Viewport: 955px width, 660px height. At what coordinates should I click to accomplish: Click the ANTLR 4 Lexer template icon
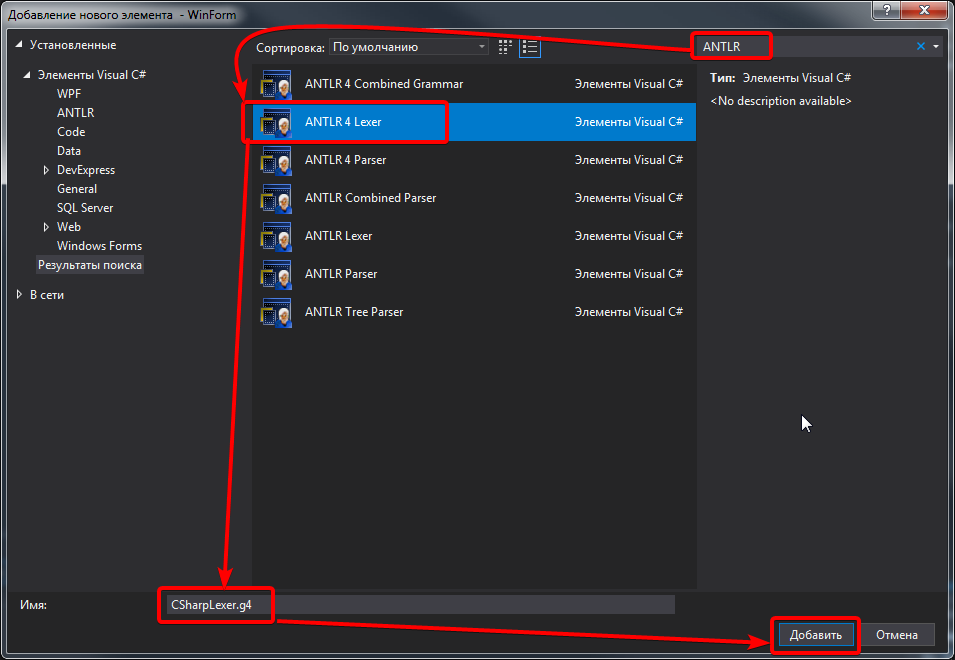pyautogui.click(x=277, y=122)
